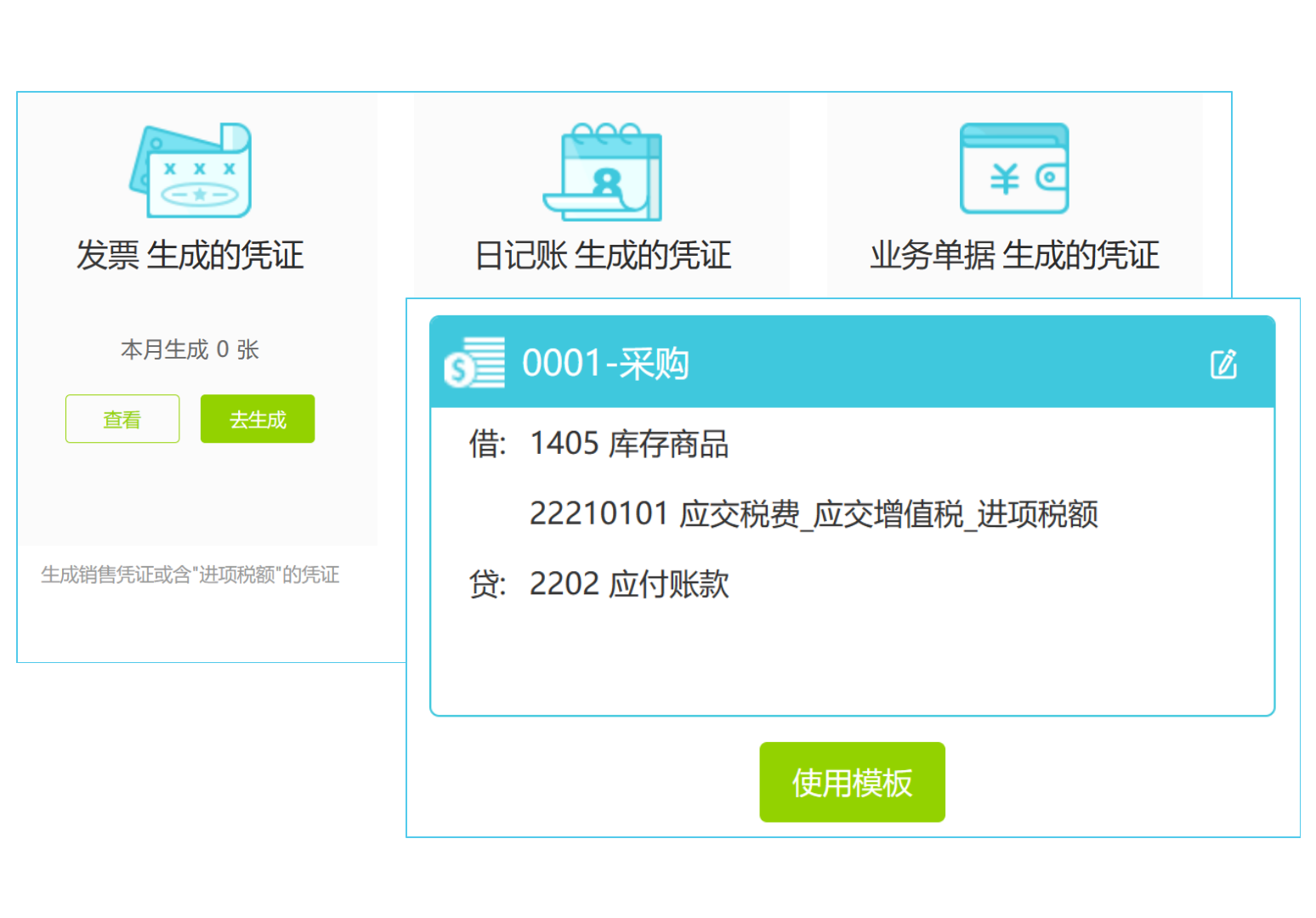Open the edit pencil icon on template 0001-采购
Screen dimensions: 1316x918
(x=1224, y=363)
